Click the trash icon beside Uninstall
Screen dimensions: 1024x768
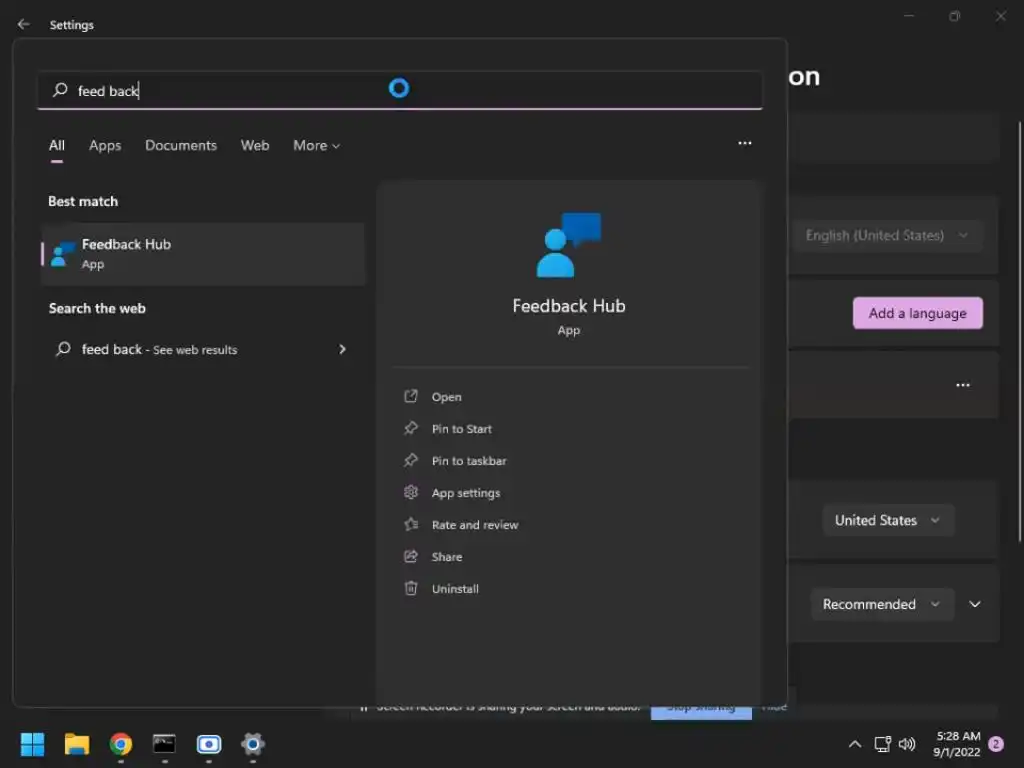click(411, 588)
